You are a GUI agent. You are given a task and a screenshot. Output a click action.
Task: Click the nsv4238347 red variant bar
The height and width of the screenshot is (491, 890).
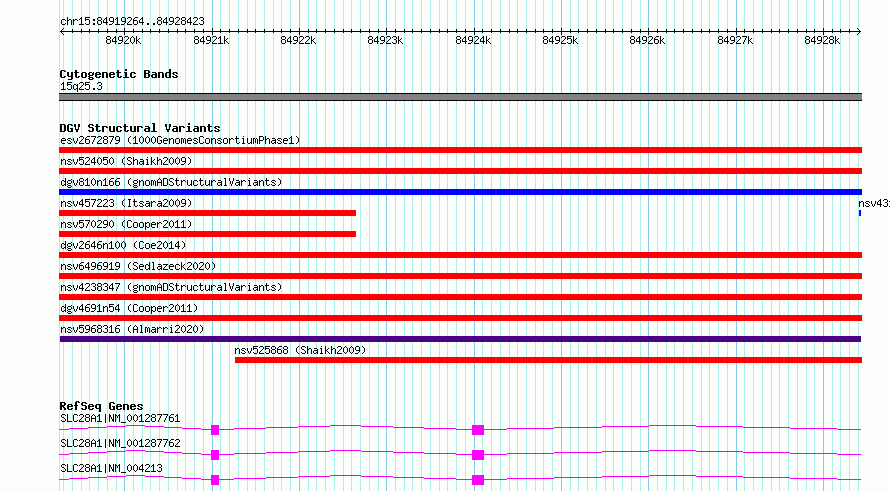(x=460, y=297)
